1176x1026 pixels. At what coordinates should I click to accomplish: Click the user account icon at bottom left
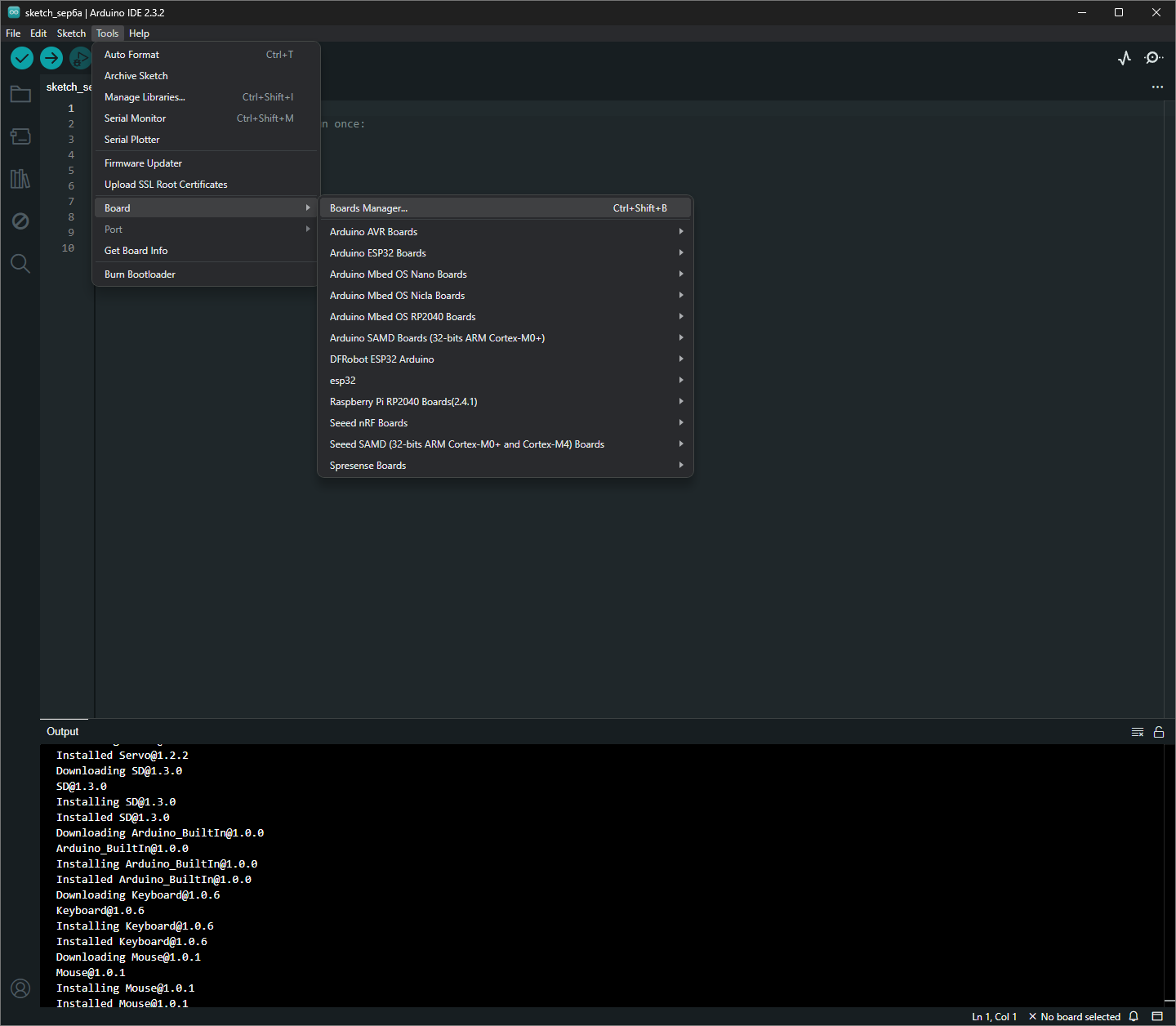tap(20, 988)
